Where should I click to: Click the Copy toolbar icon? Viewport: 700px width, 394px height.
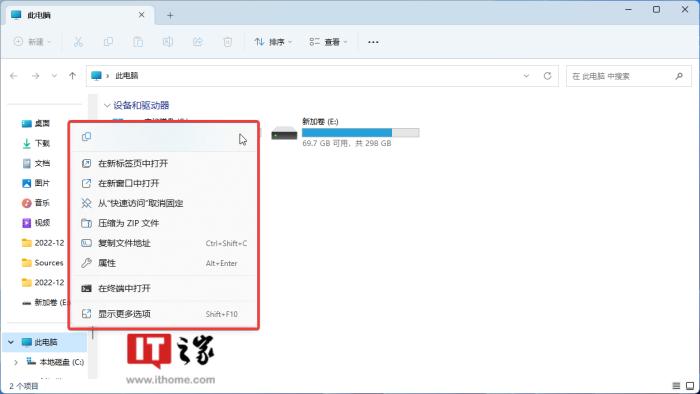108,42
